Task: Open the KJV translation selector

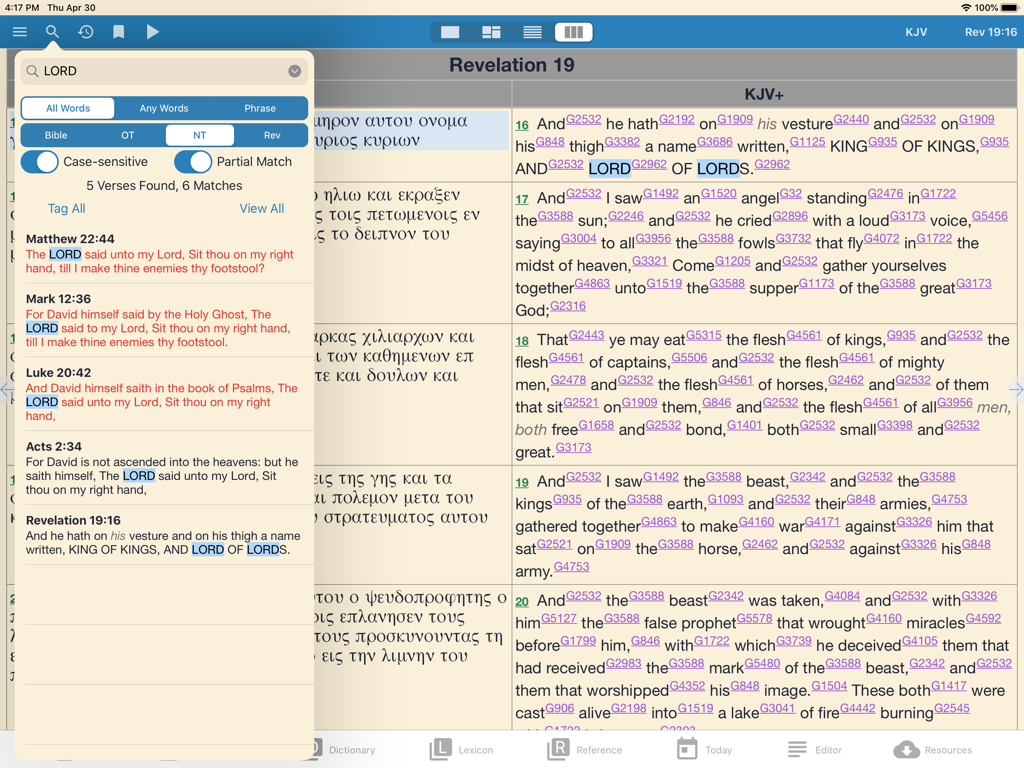Action: [x=916, y=31]
